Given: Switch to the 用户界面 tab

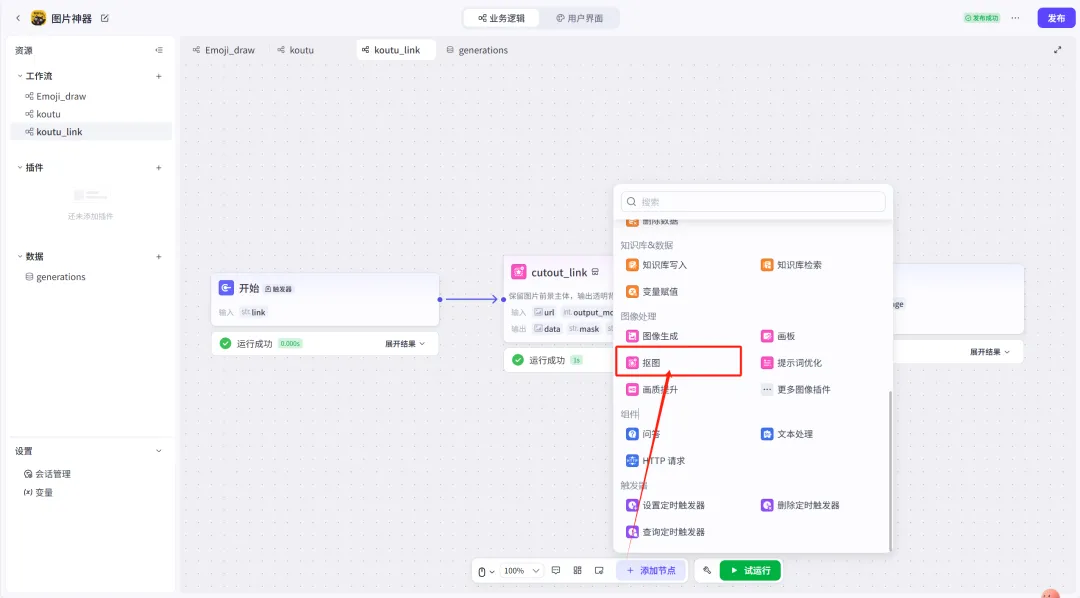Looking at the screenshot, I should point(580,18).
